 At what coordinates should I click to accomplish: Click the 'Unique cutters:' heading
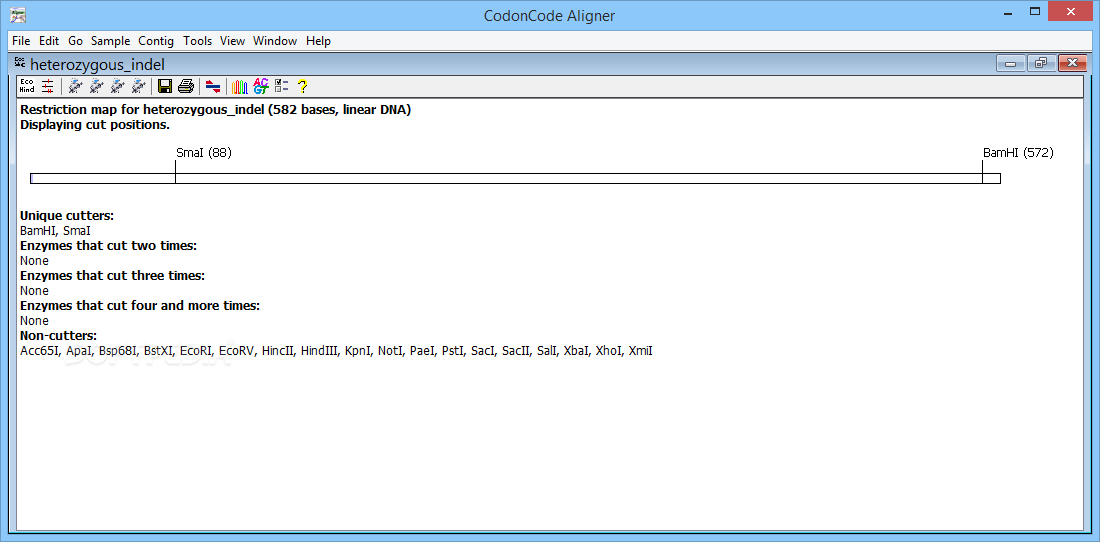pyautogui.click(x=67, y=216)
